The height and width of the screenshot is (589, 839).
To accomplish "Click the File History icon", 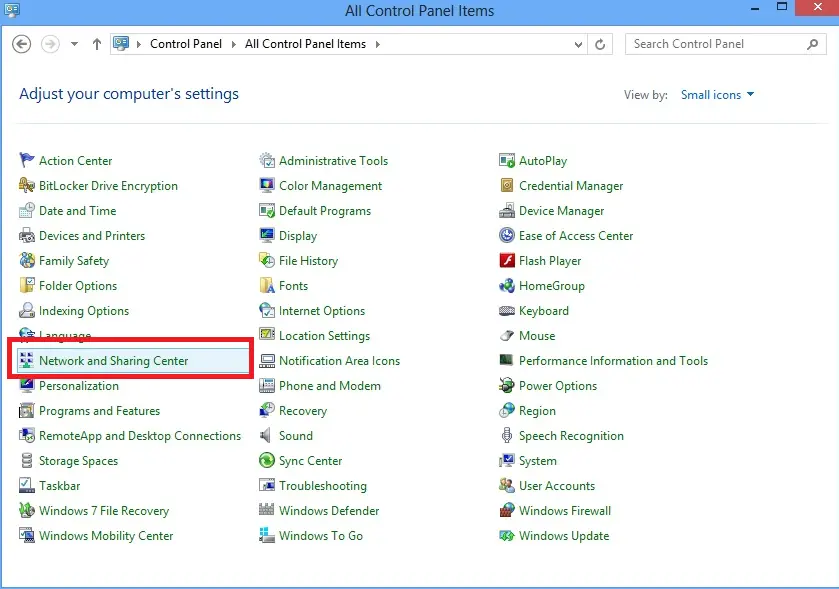I will click(266, 261).
